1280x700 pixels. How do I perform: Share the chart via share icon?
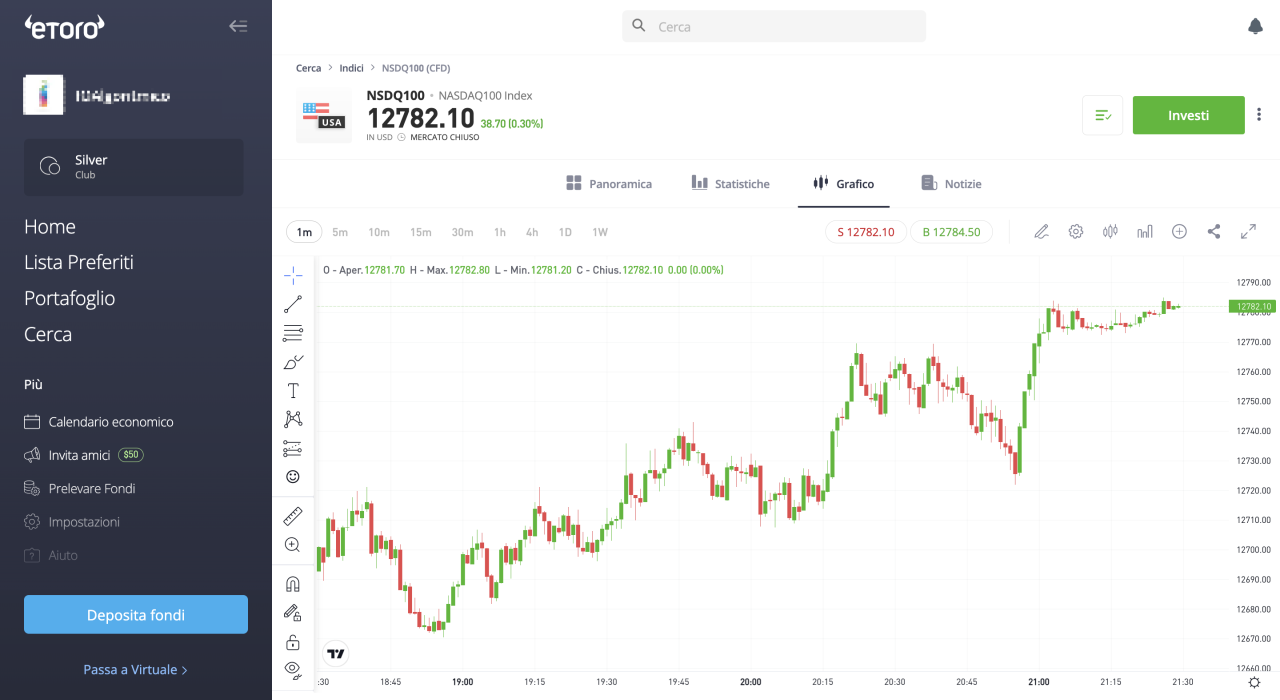pyautogui.click(x=1214, y=232)
